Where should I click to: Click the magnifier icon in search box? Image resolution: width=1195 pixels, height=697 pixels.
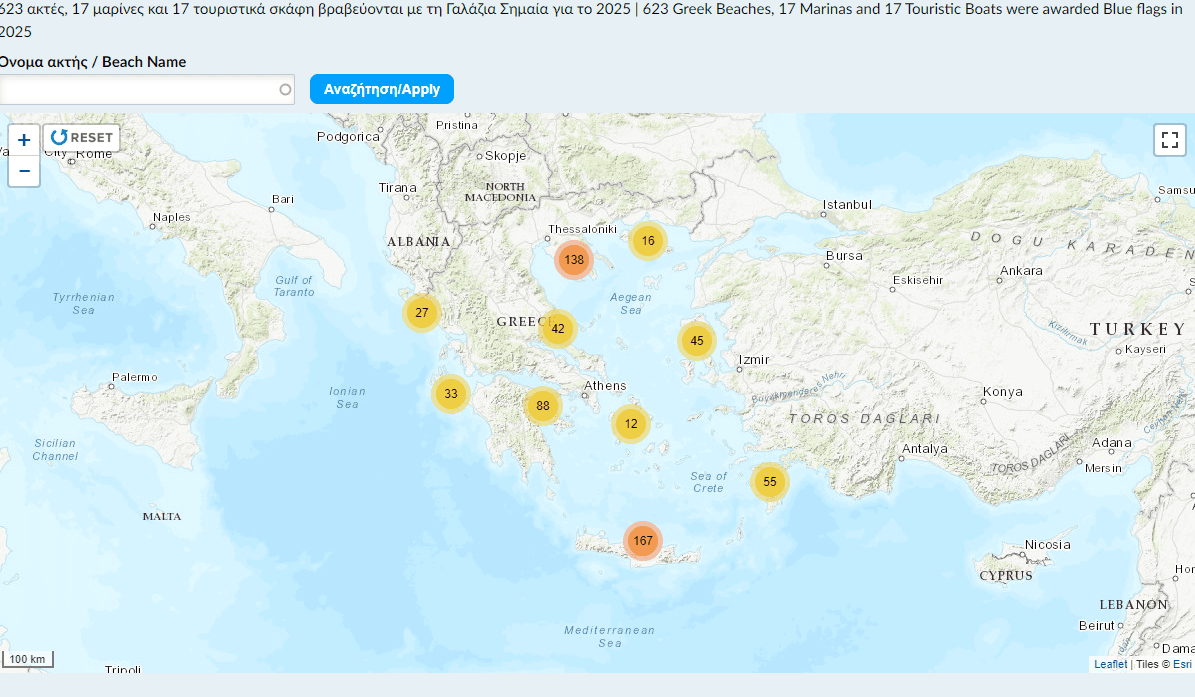coord(283,89)
